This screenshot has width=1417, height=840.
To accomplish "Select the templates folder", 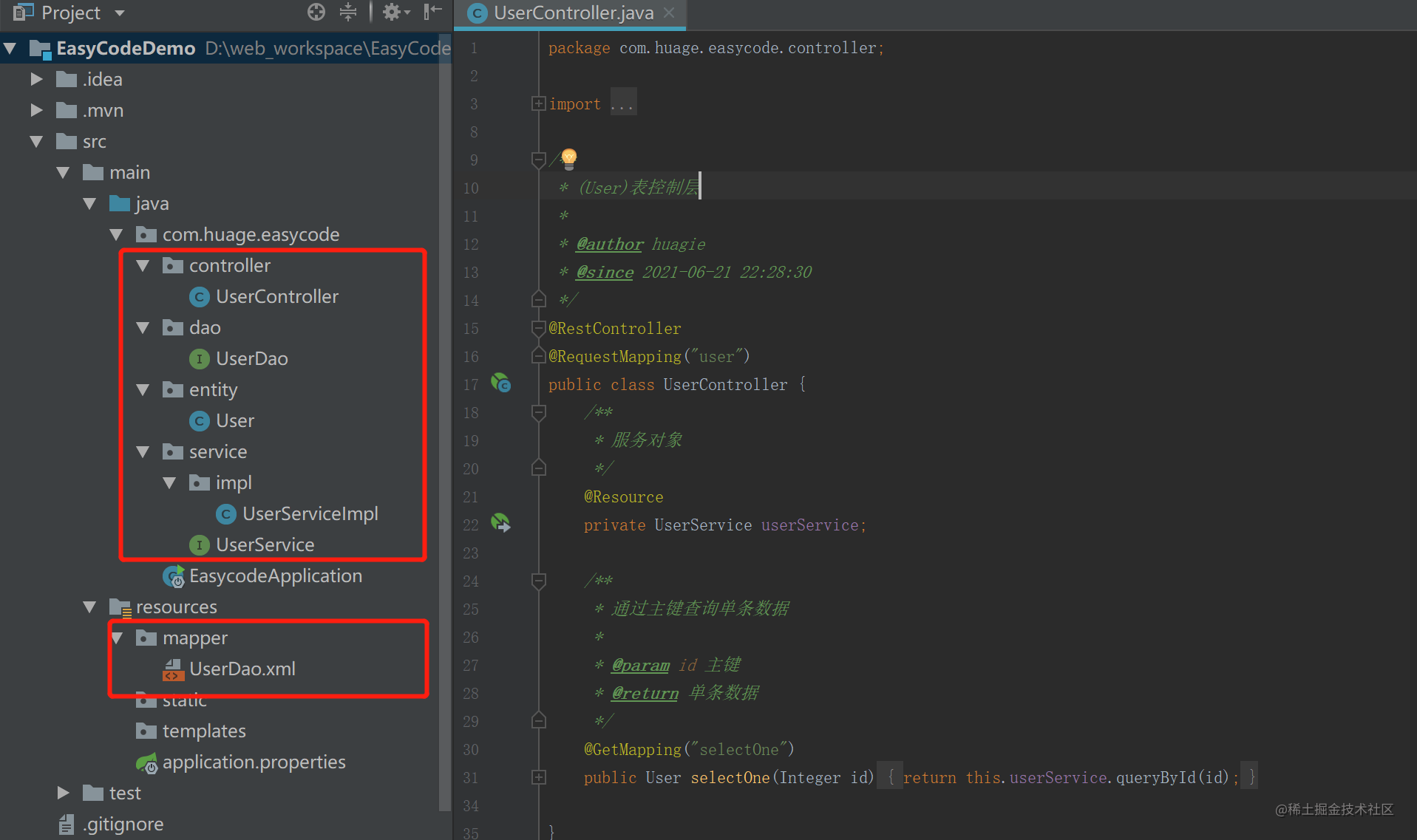I will click(x=204, y=731).
